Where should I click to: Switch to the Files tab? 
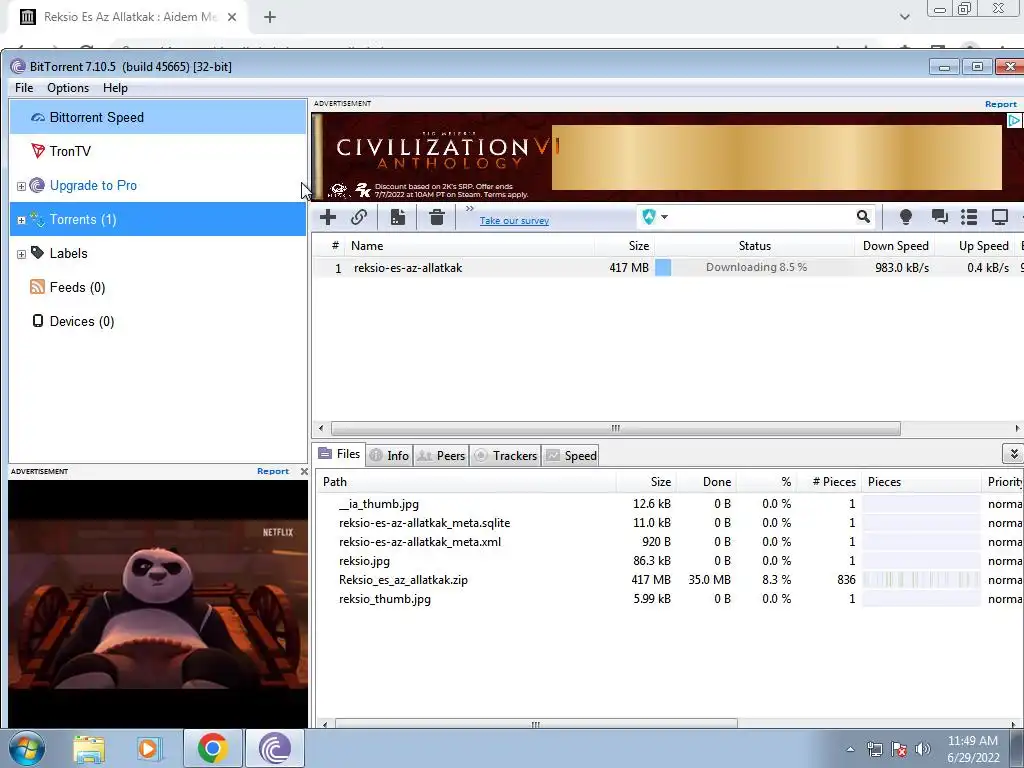pyautogui.click(x=339, y=455)
